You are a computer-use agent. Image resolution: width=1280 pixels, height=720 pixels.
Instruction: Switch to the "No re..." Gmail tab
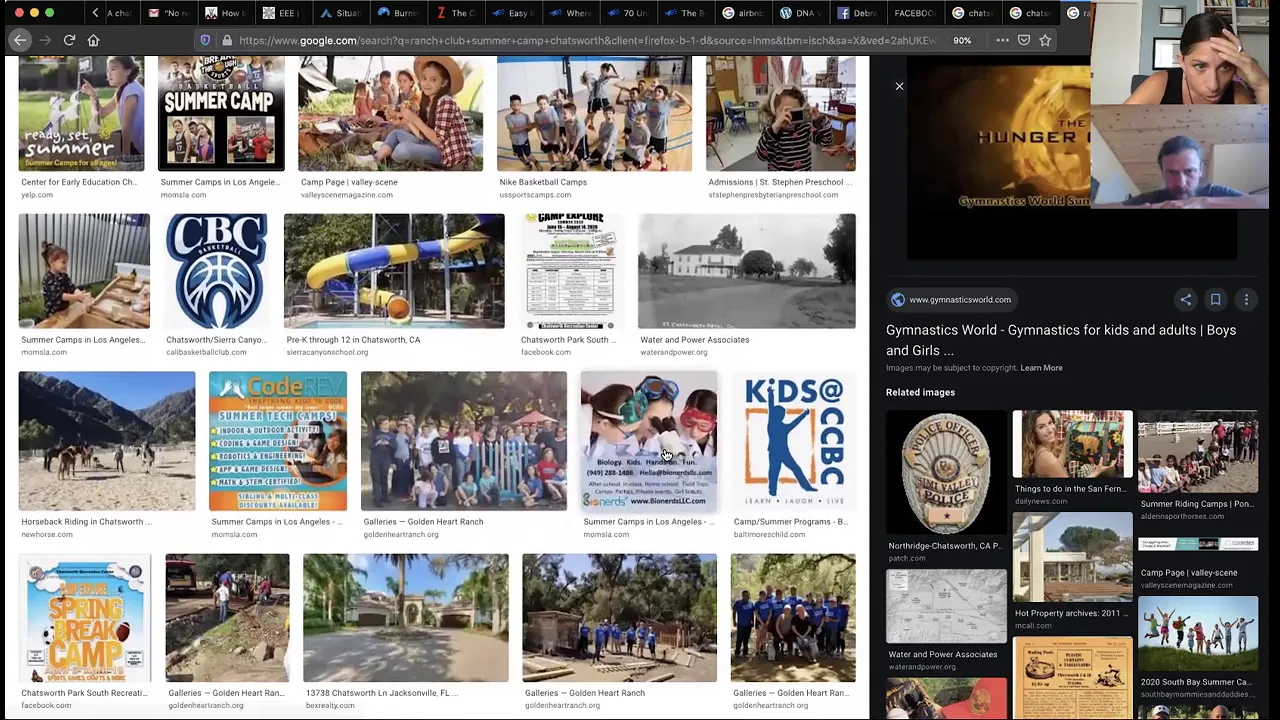[x=168, y=13]
